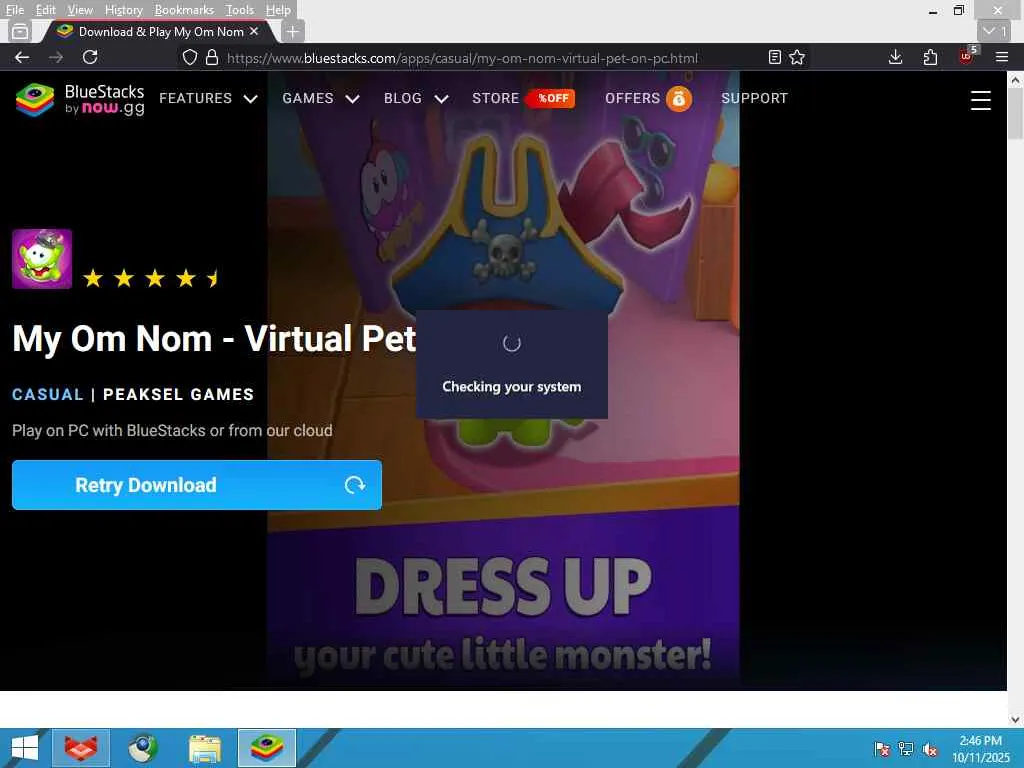Open the Firefox application menu
1024x768 pixels.
[x=1002, y=57]
